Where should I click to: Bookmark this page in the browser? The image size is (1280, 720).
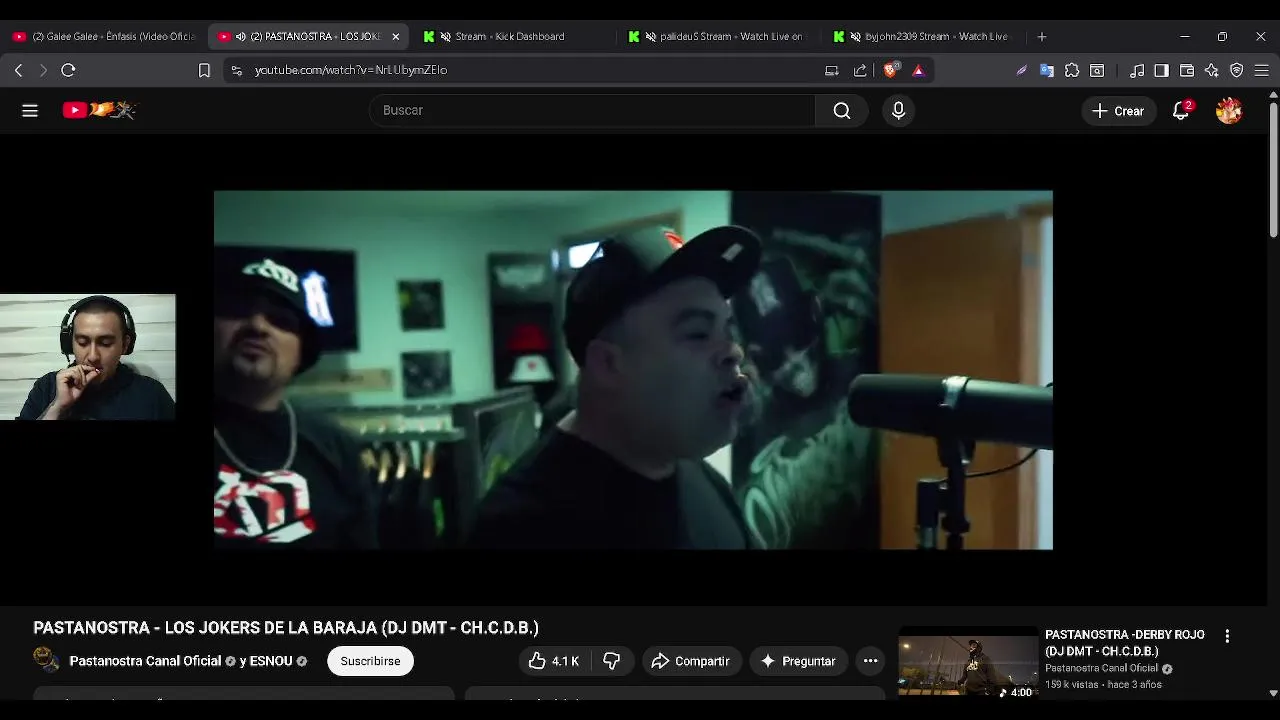click(204, 70)
